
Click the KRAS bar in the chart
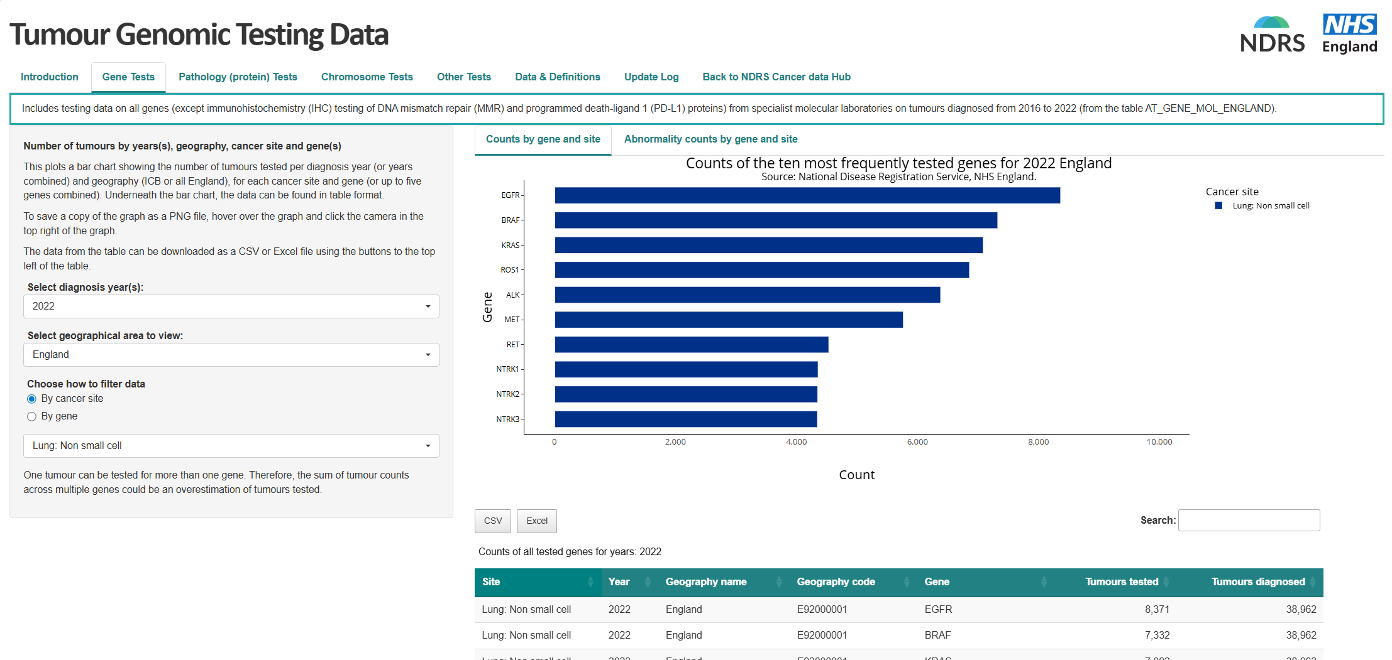(769, 245)
